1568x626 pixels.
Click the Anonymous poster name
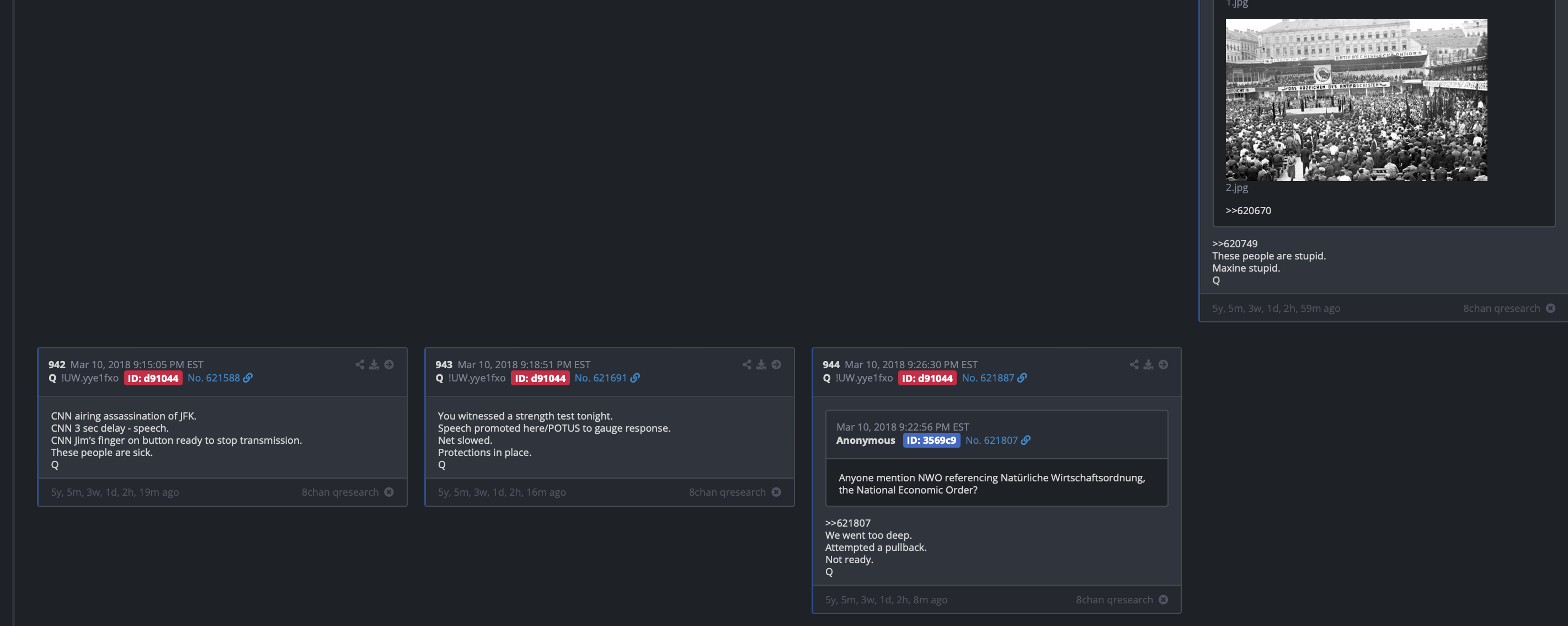click(x=866, y=439)
